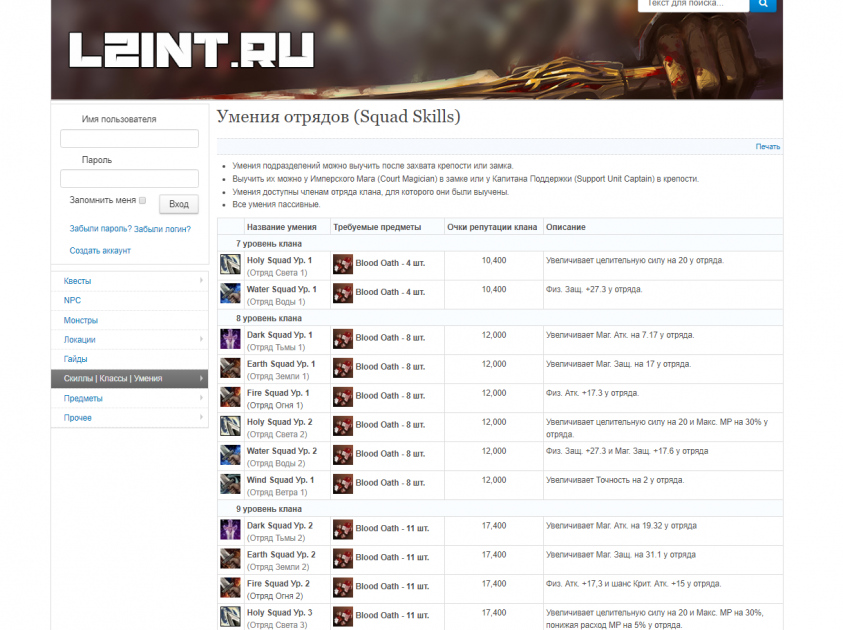
Task: Click the Wind Squad Ур. 1 skill icon
Action: coord(230,484)
